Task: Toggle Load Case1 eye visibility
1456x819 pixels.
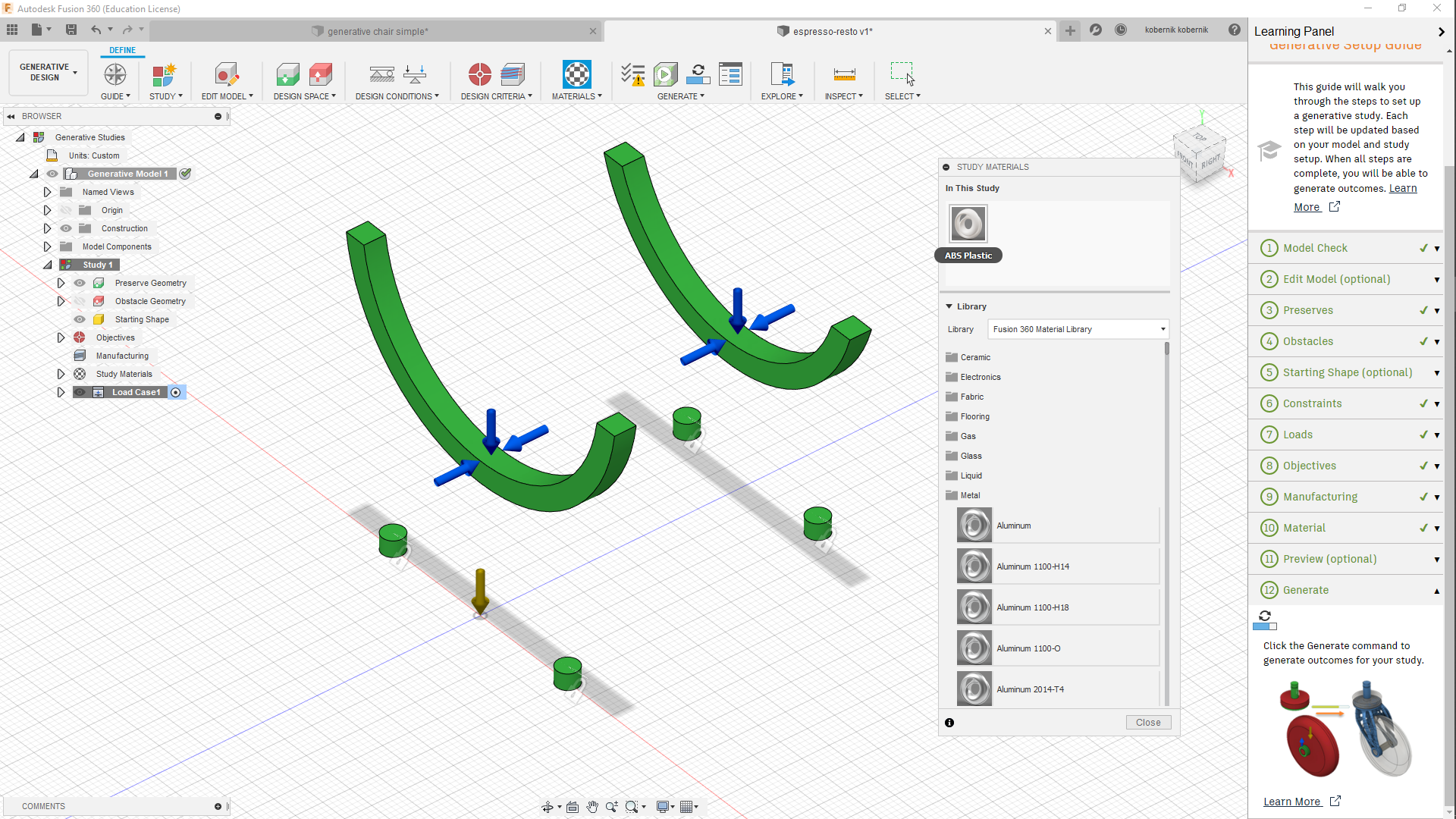Action: (x=79, y=392)
